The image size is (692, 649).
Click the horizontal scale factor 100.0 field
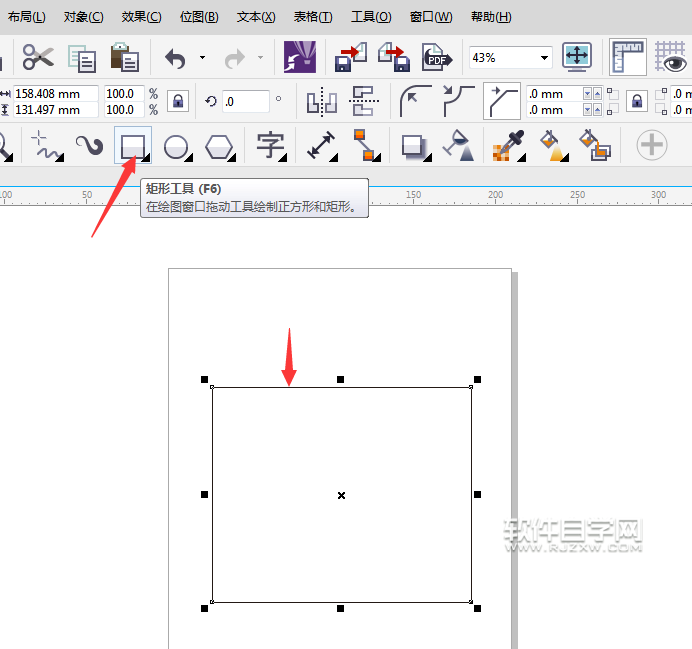coord(124,94)
